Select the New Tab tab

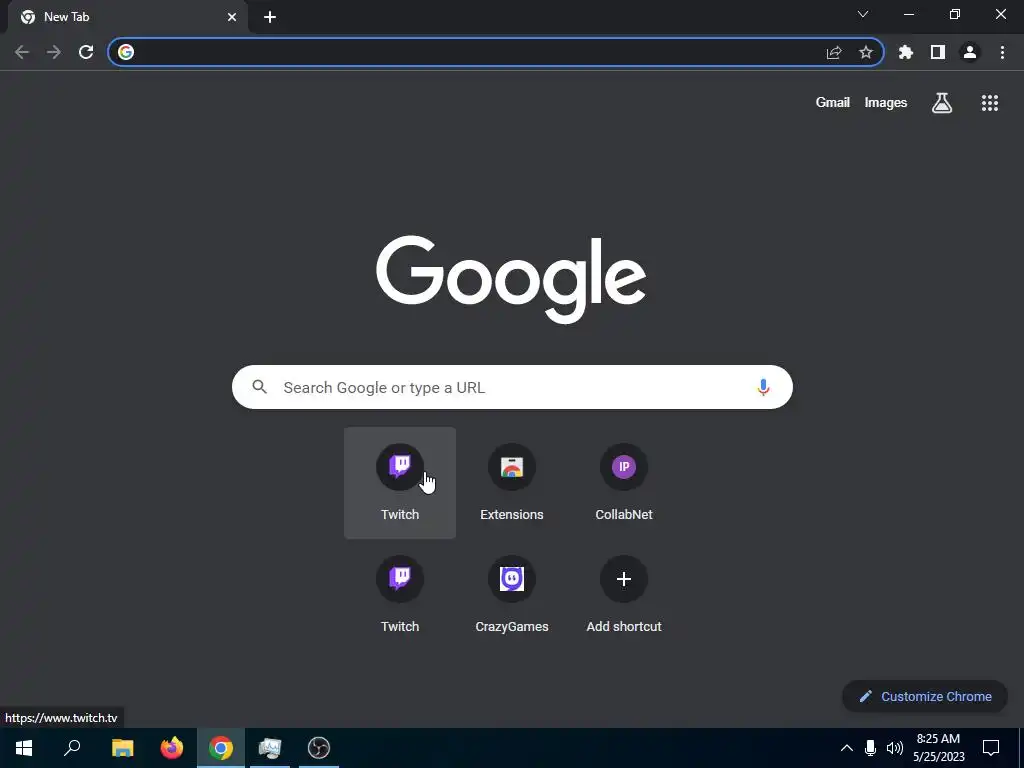127,17
